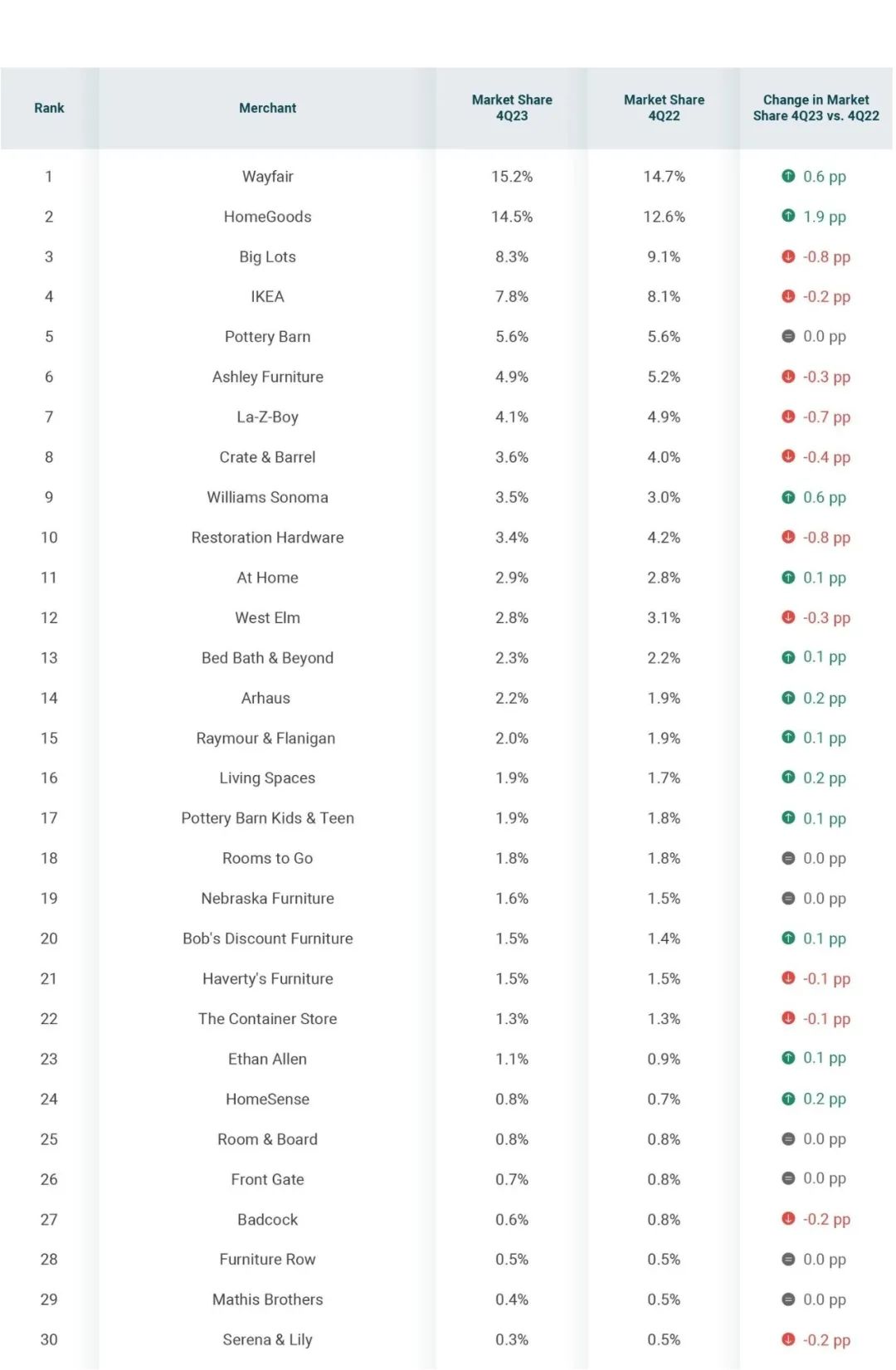
Task: Click the red down arrow icon for Restoration Hardware
Action: [788, 537]
